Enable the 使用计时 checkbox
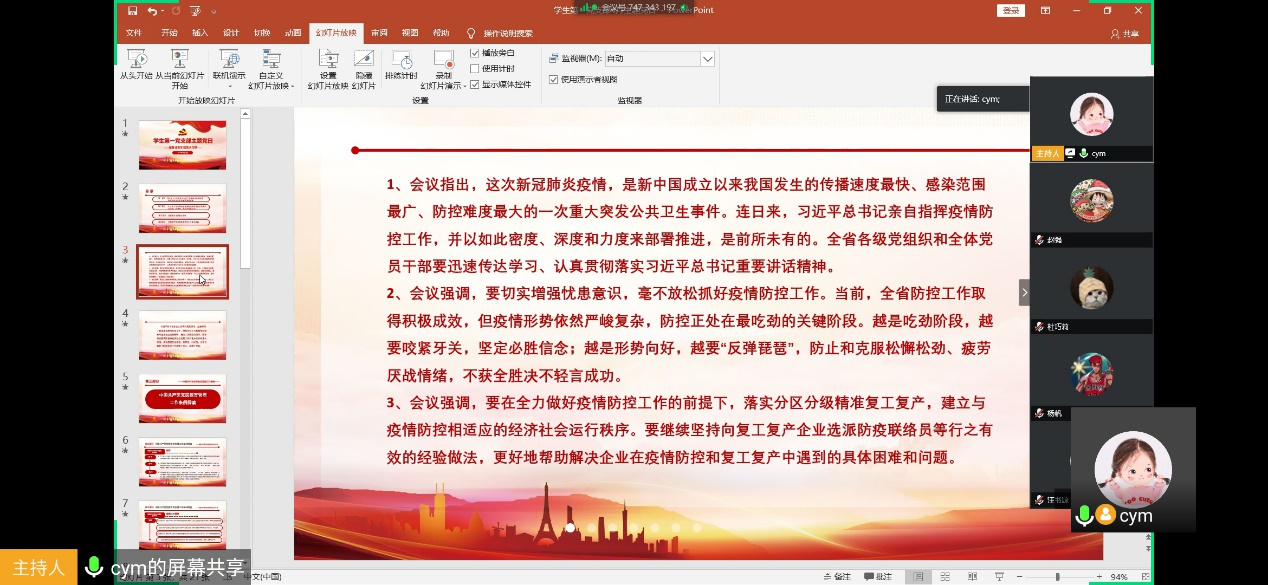 475,69
